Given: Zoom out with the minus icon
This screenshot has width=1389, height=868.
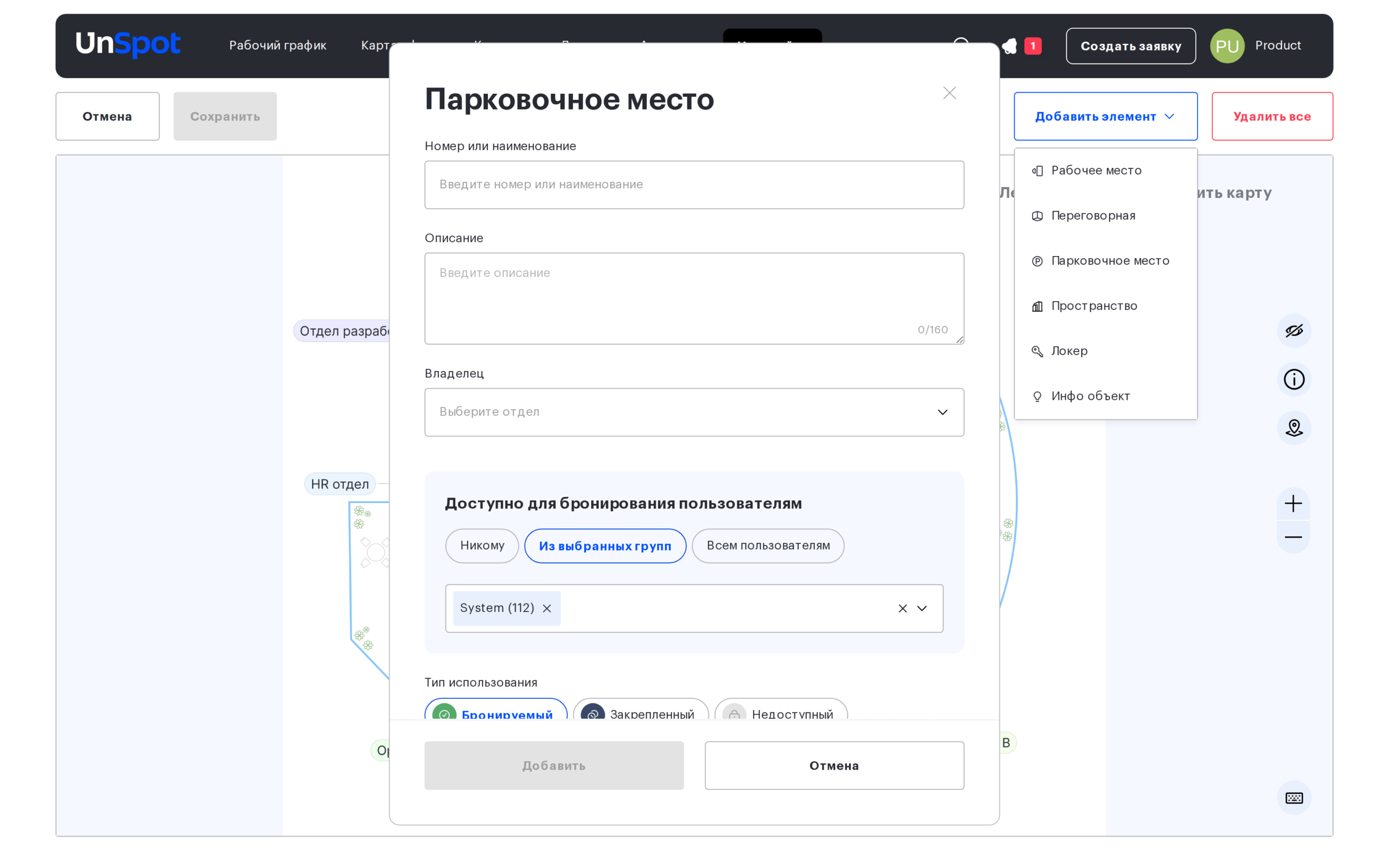Looking at the screenshot, I should coord(1293,537).
